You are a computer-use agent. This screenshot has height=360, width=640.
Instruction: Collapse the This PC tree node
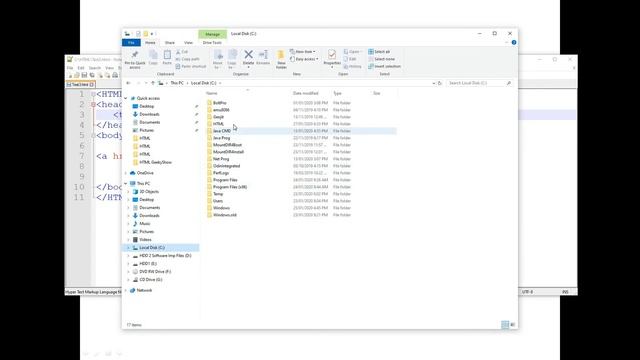coord(126,184)
